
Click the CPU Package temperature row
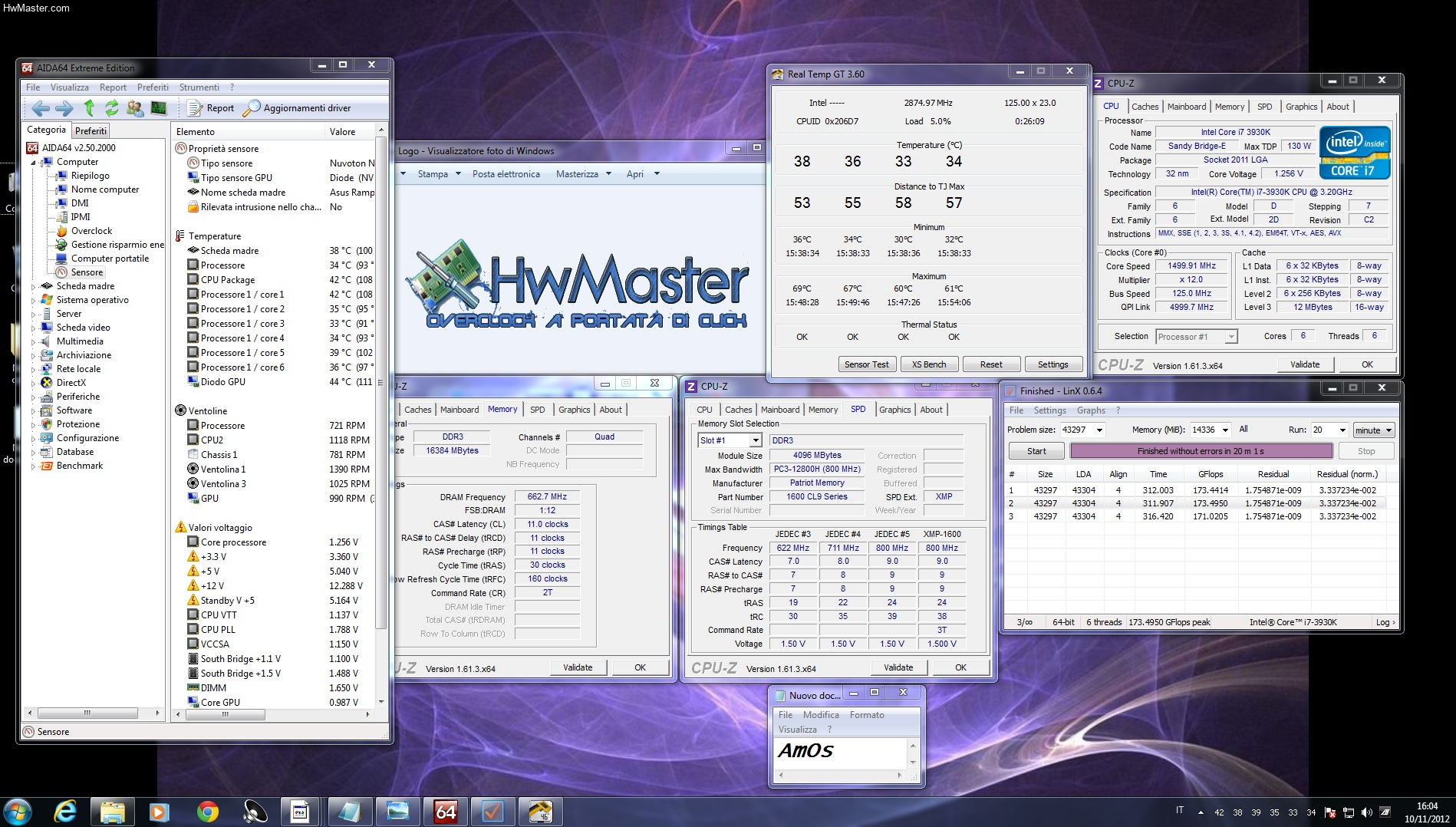click(281, 280)
